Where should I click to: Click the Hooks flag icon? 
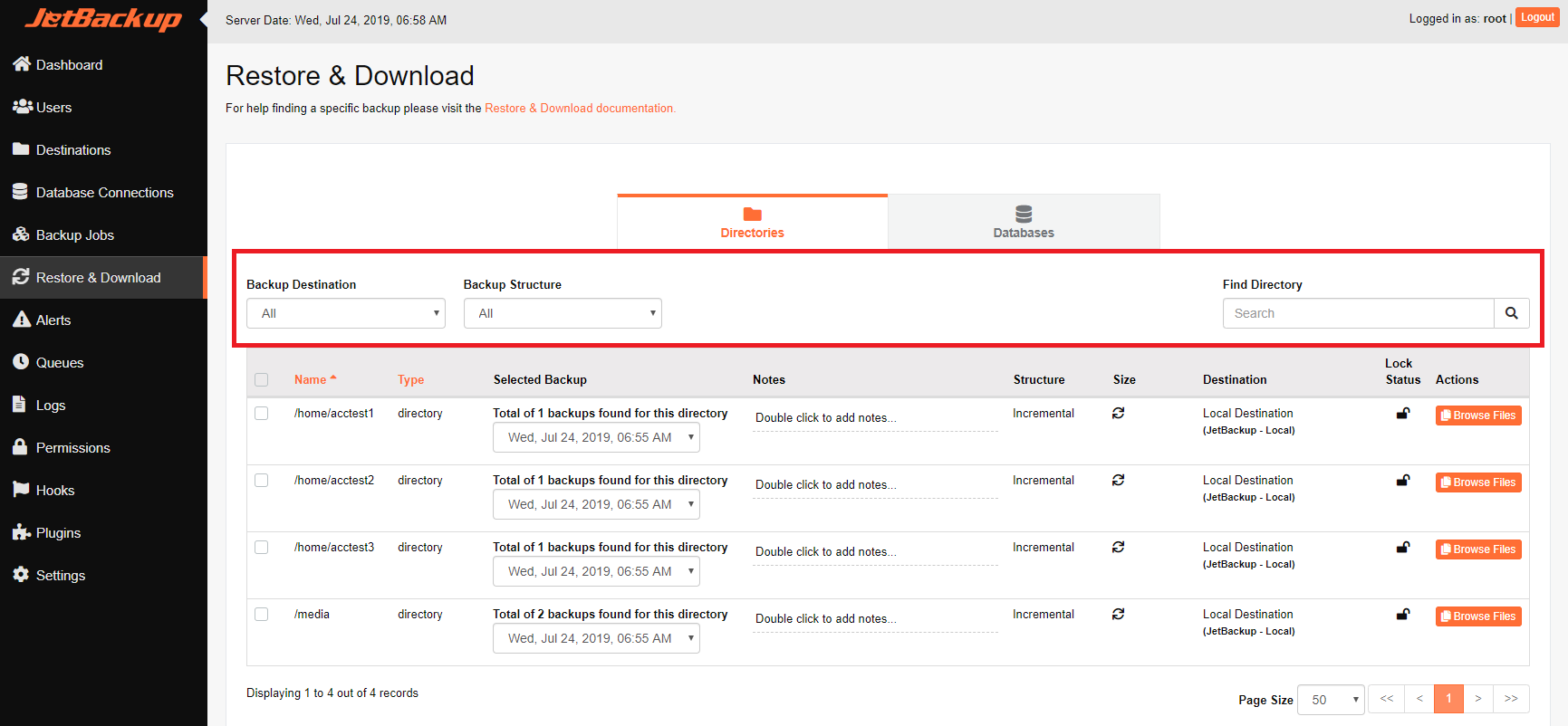pos(21,489)
